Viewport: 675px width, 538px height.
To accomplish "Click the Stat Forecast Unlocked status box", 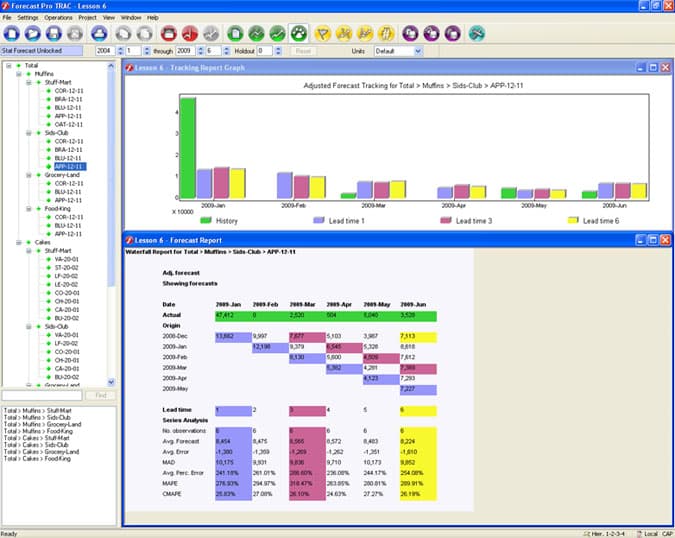I will point(42,51).
